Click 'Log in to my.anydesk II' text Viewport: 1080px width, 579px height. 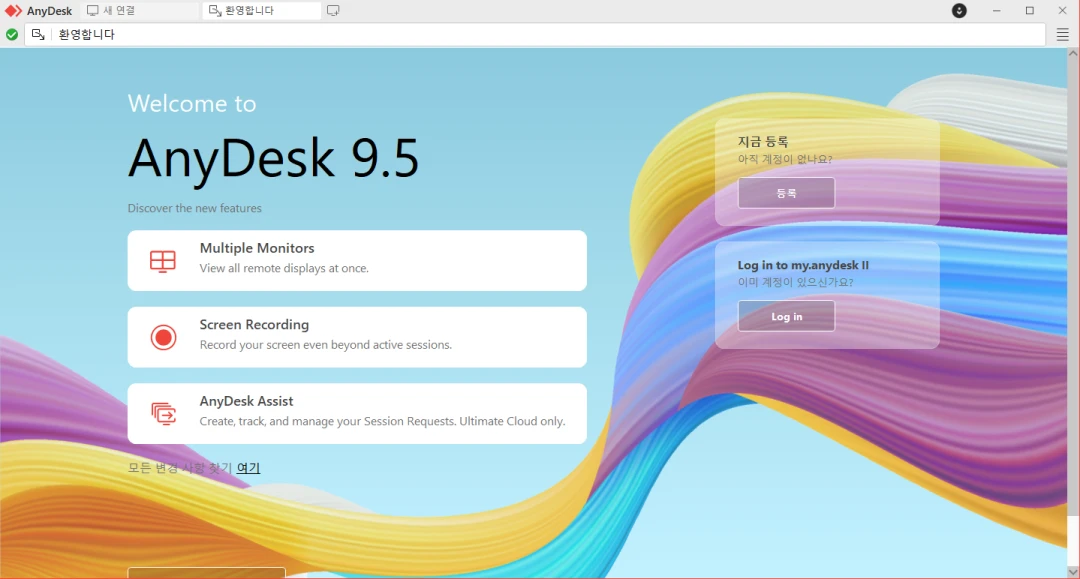pos(803,265)
